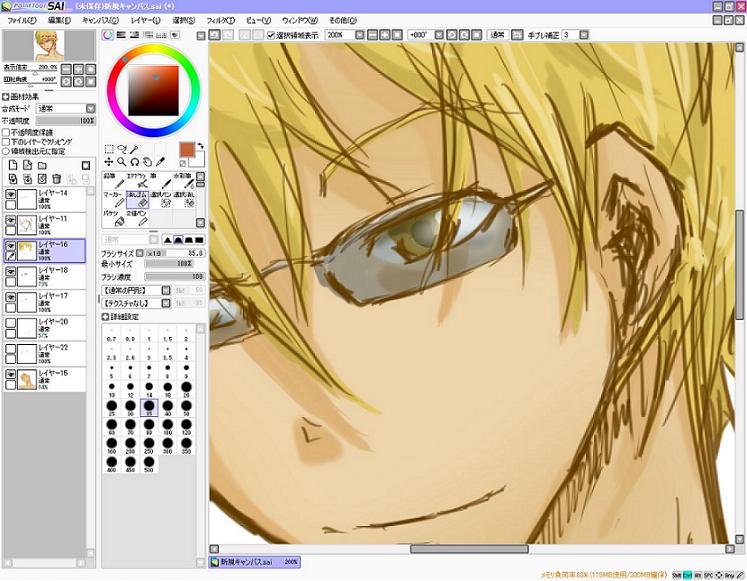The width and height of the screenshot is (747, 581).
Task: Select brush size 100 preset
Action: click(x=168, y=426)
